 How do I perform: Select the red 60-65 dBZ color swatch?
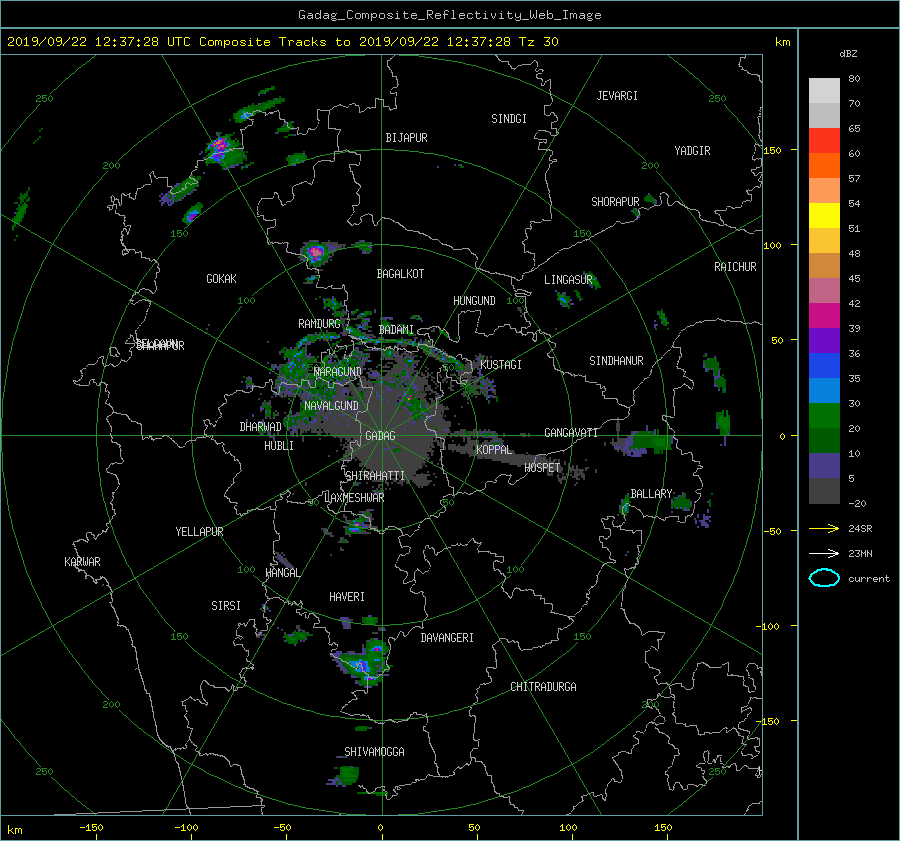(x=824, y=140)
